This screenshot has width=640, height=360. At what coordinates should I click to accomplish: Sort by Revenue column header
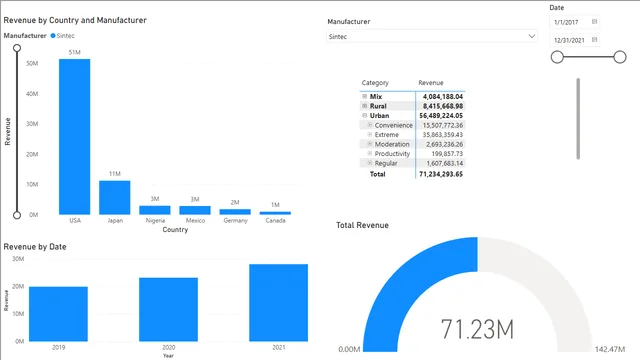point(431,83)
